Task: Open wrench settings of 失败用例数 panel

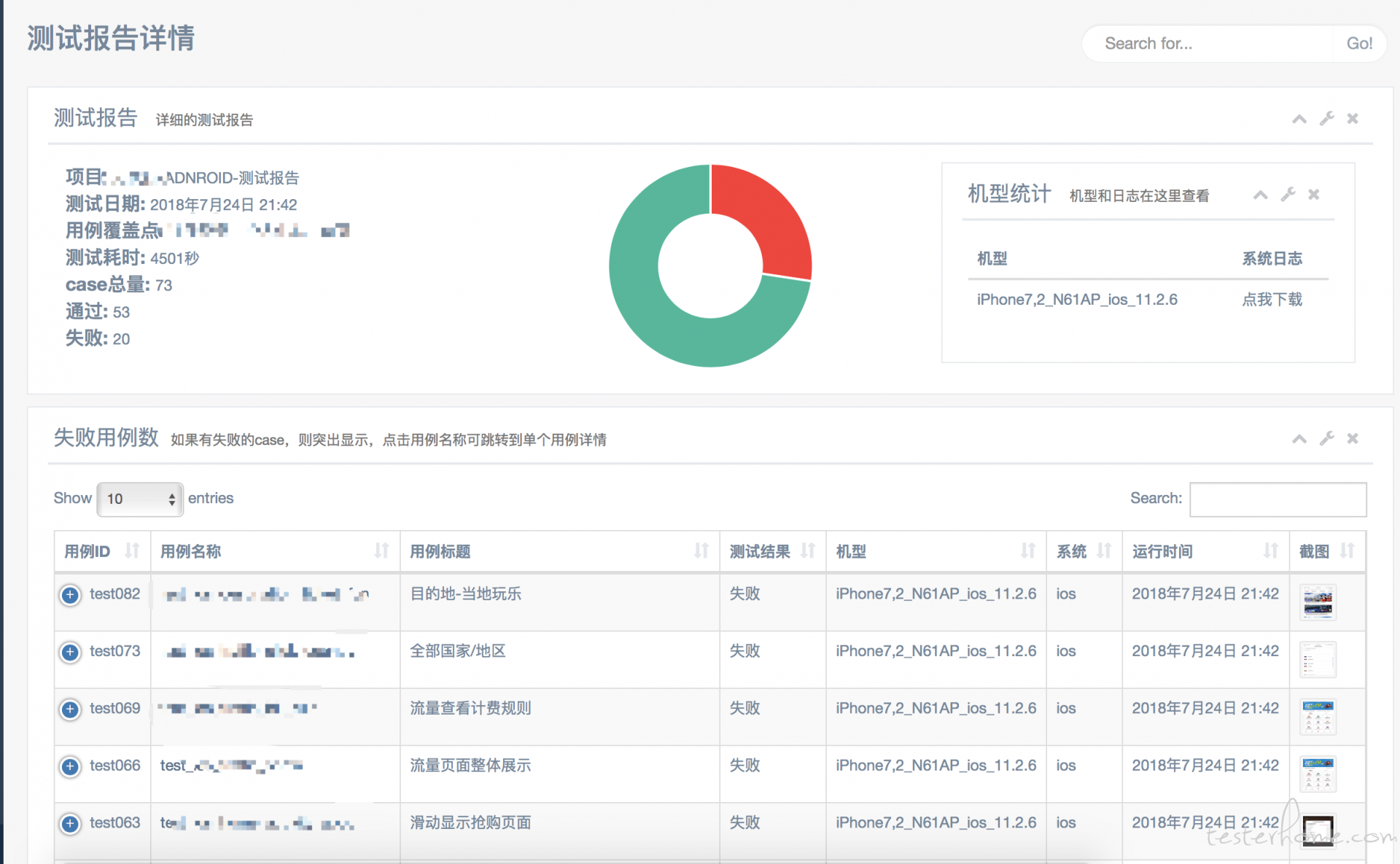Action: 1326,439
